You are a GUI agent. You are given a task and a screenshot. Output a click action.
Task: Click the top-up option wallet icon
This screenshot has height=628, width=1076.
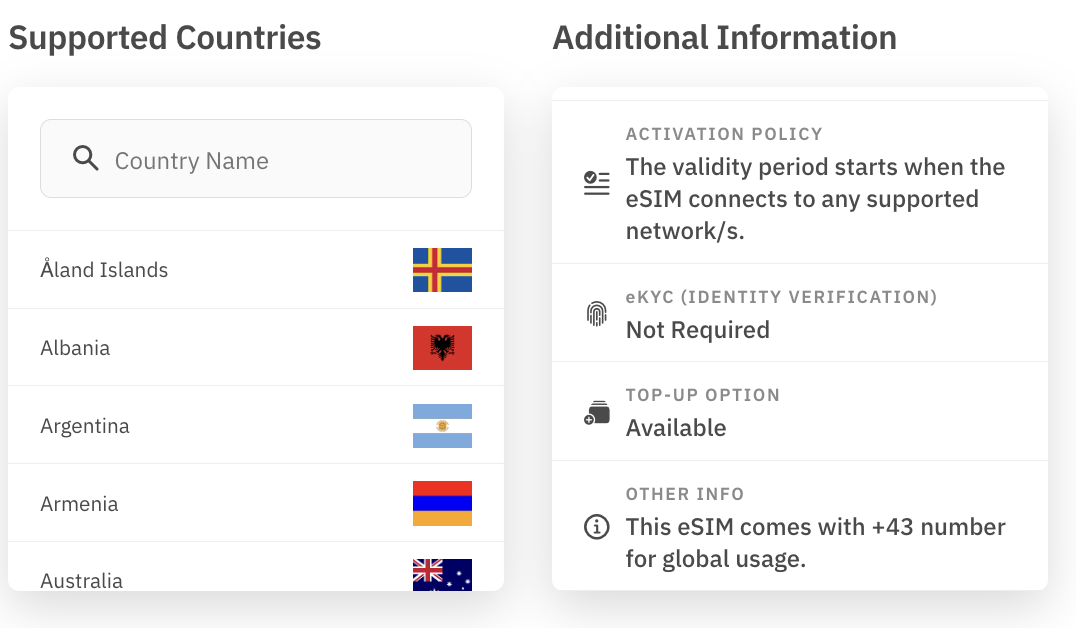point(596,412)
